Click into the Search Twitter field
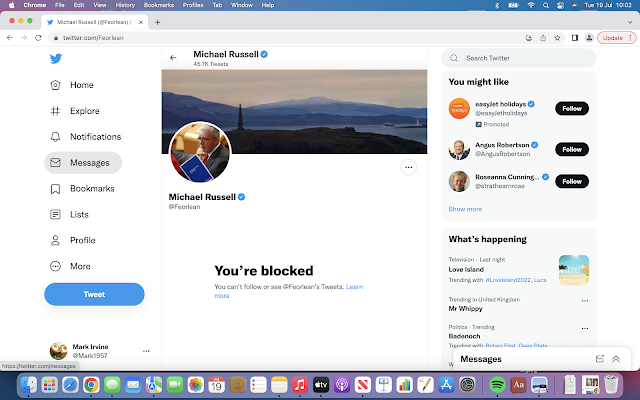 tap(519, 58)
